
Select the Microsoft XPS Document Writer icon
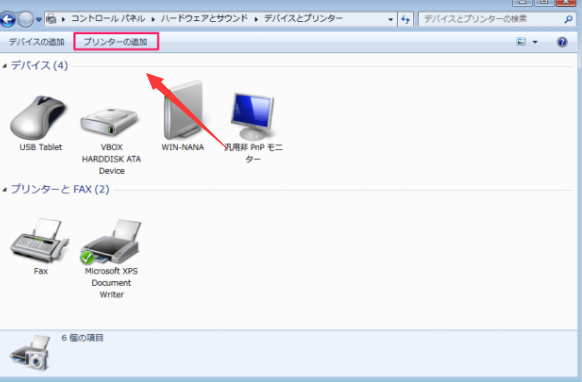pyautogui.click(x=111, y=242)
